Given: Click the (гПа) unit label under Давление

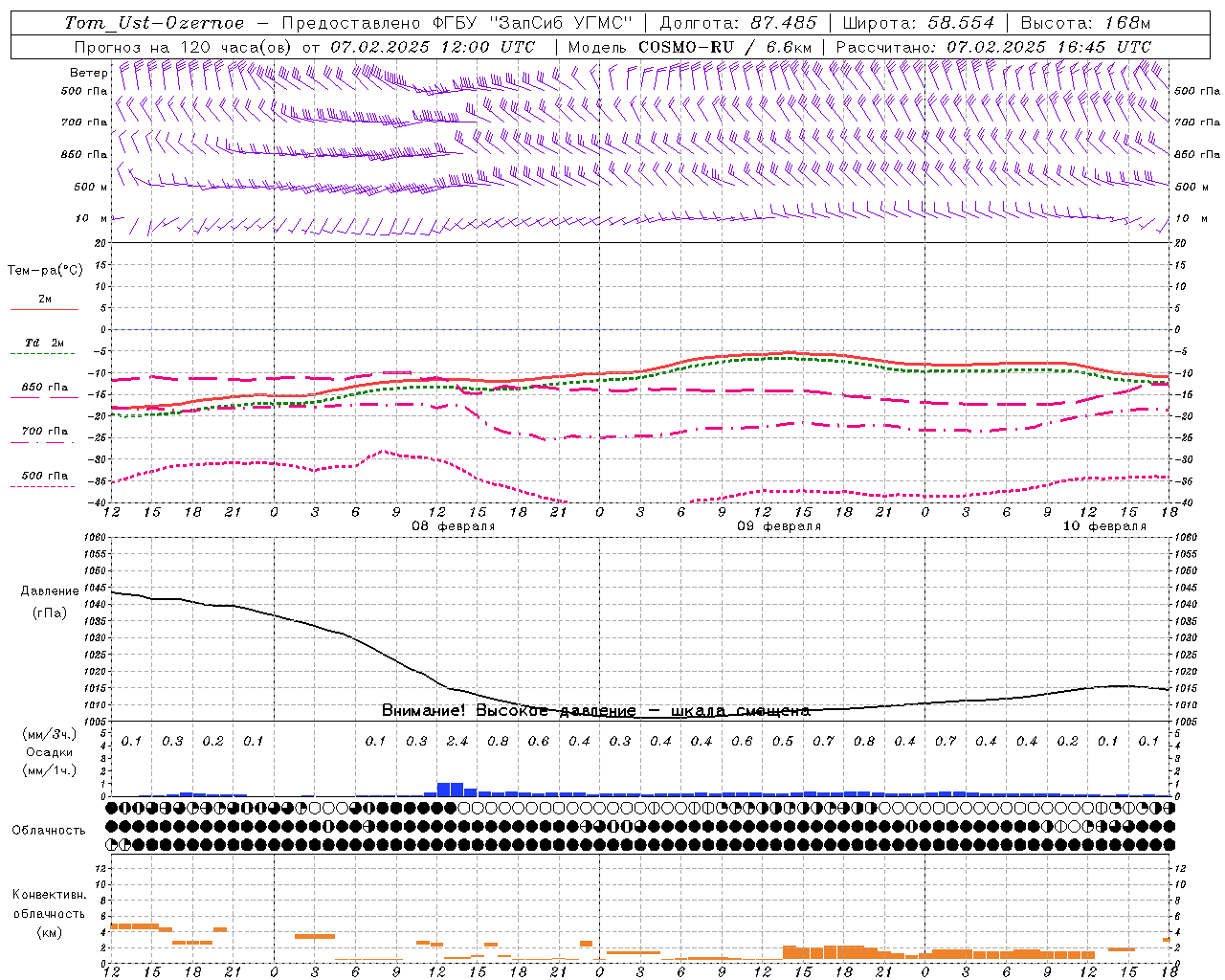Looking at the screenshot, I should [50, 612].
